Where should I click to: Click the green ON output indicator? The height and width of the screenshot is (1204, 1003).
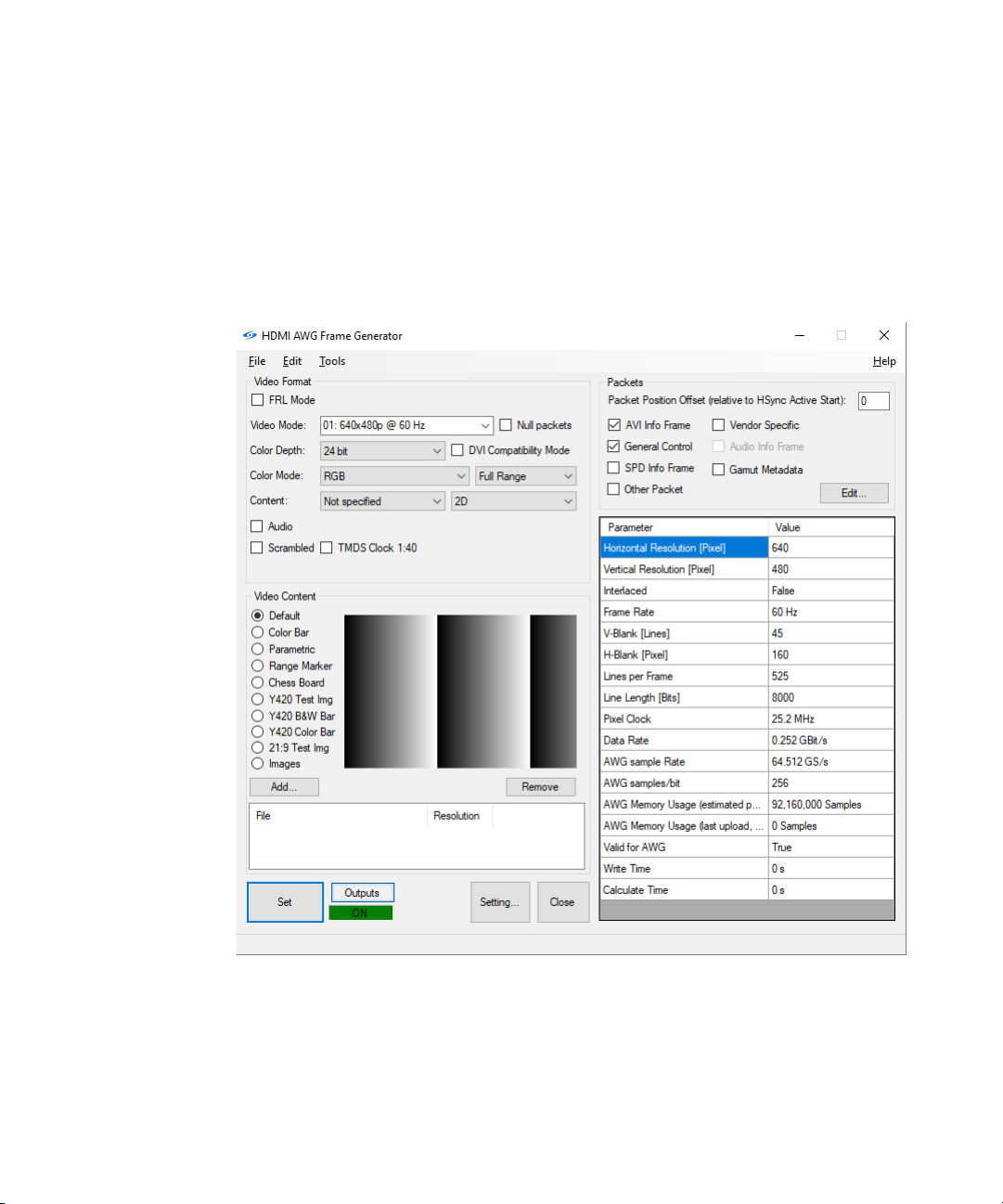coord(360,913)
